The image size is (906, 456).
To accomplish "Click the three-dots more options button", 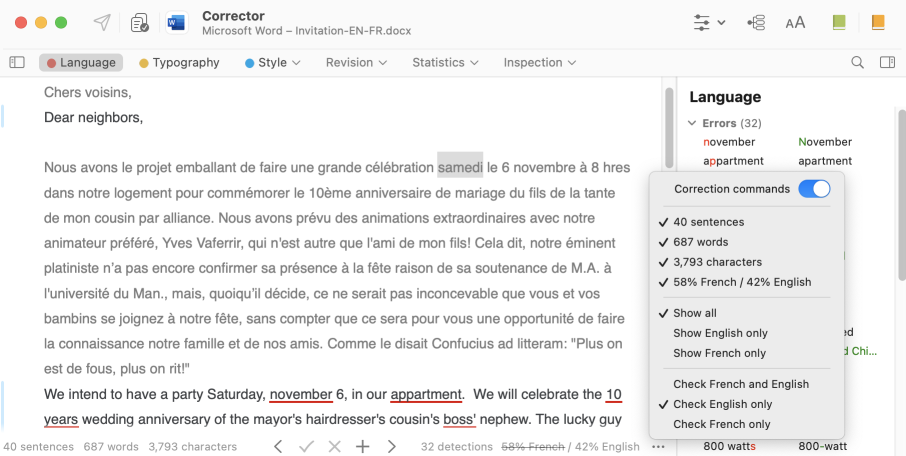I will pyautogui.click(x=658, y=446).
